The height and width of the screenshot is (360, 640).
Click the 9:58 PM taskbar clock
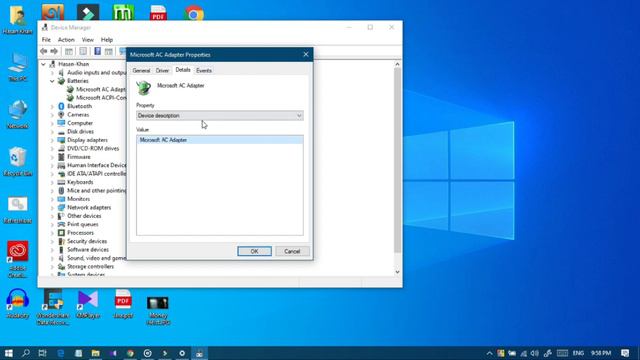pos(601,353)
